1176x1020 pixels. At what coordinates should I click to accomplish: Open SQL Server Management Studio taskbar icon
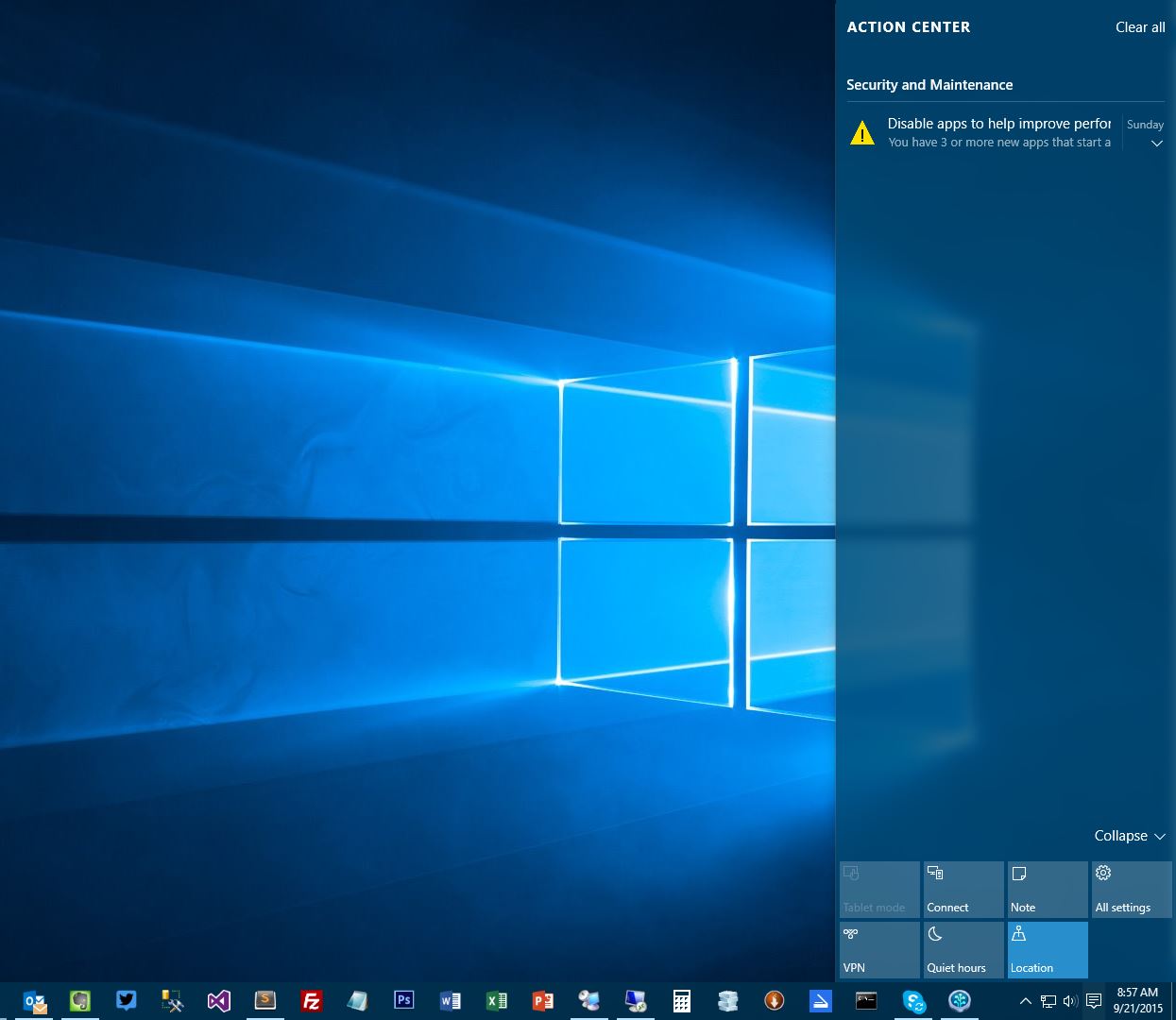coord(173,1001)
